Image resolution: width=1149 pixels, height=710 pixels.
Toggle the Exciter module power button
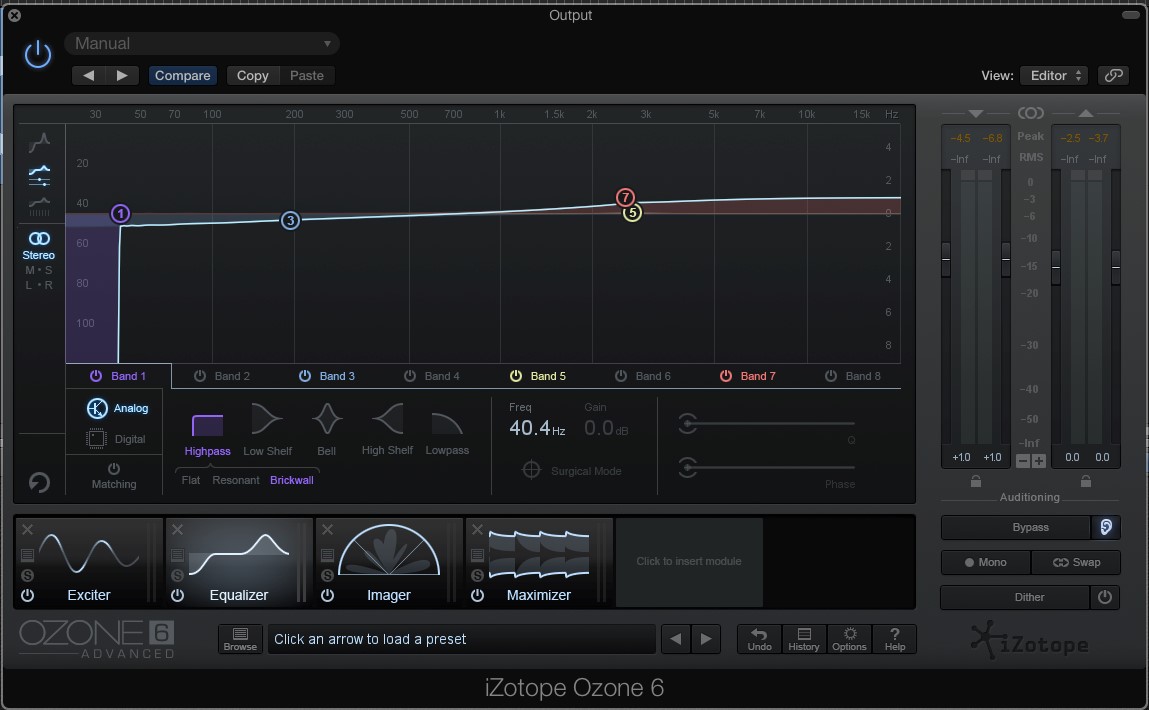(27, 595)
